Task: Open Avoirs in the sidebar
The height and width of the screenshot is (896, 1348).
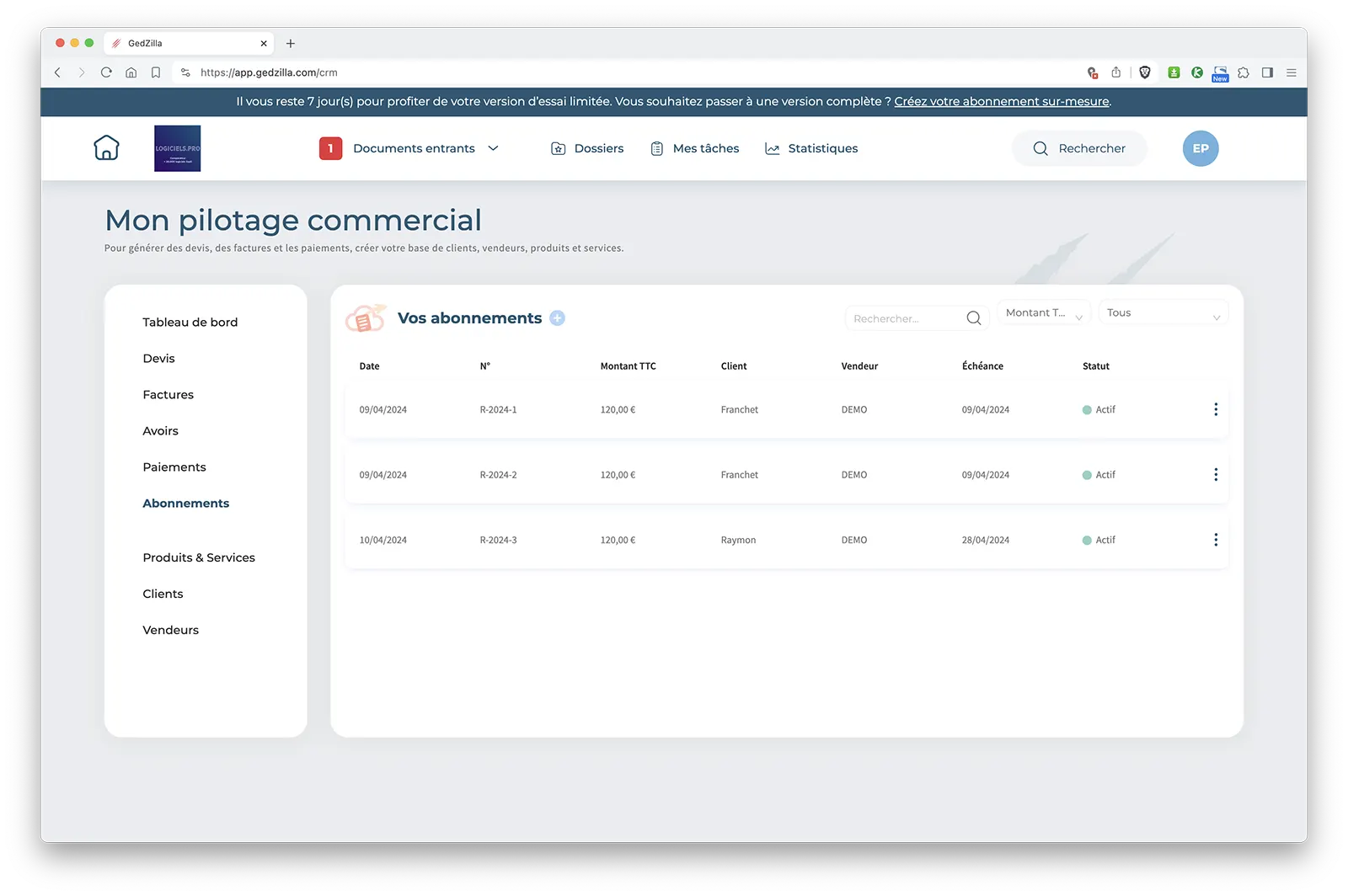Action: click(x=161, y=430)
